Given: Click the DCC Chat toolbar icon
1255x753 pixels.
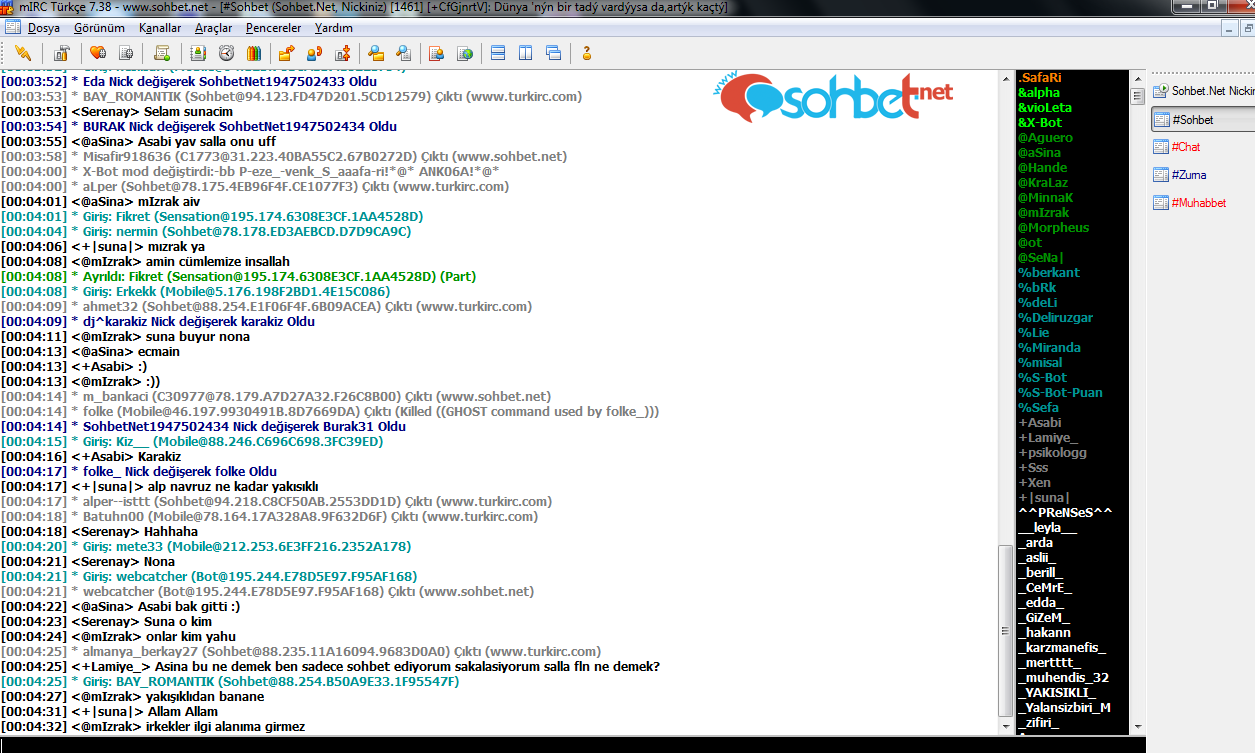Looking at the screenshot, I should (x=314, y=53).
